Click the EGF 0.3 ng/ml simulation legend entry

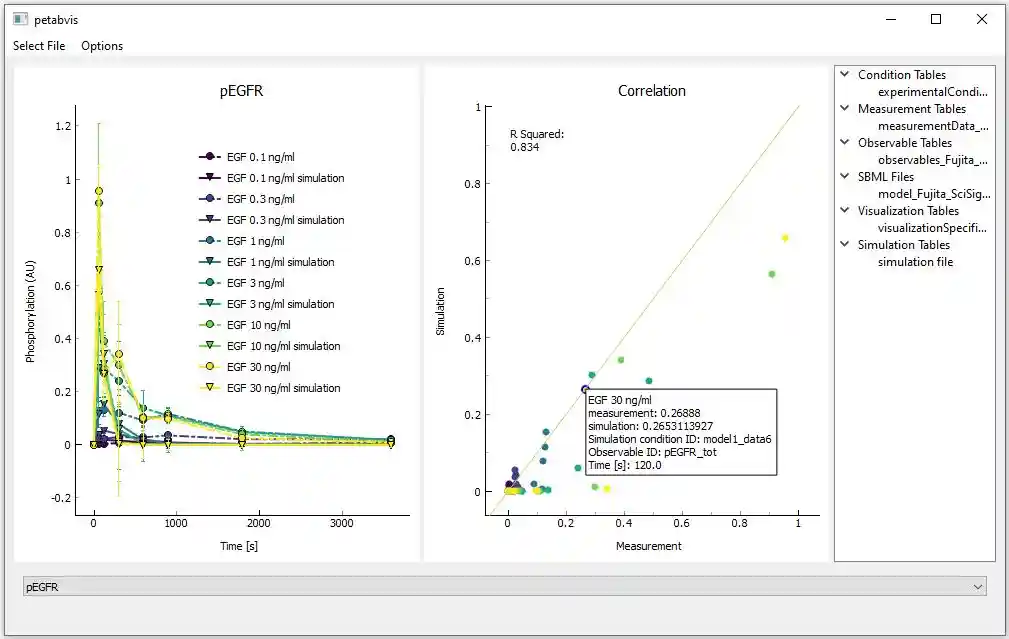click(272, 220)
